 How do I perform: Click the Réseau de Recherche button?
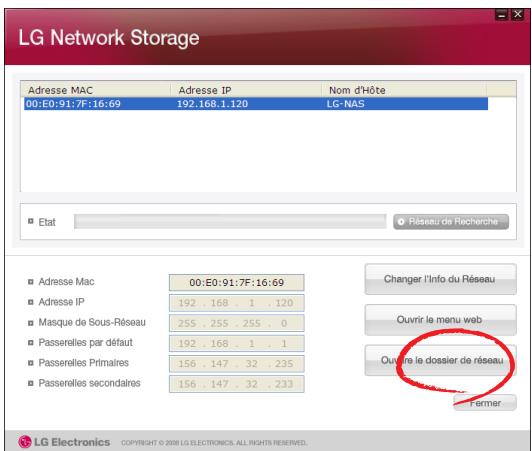coord(451,222)
